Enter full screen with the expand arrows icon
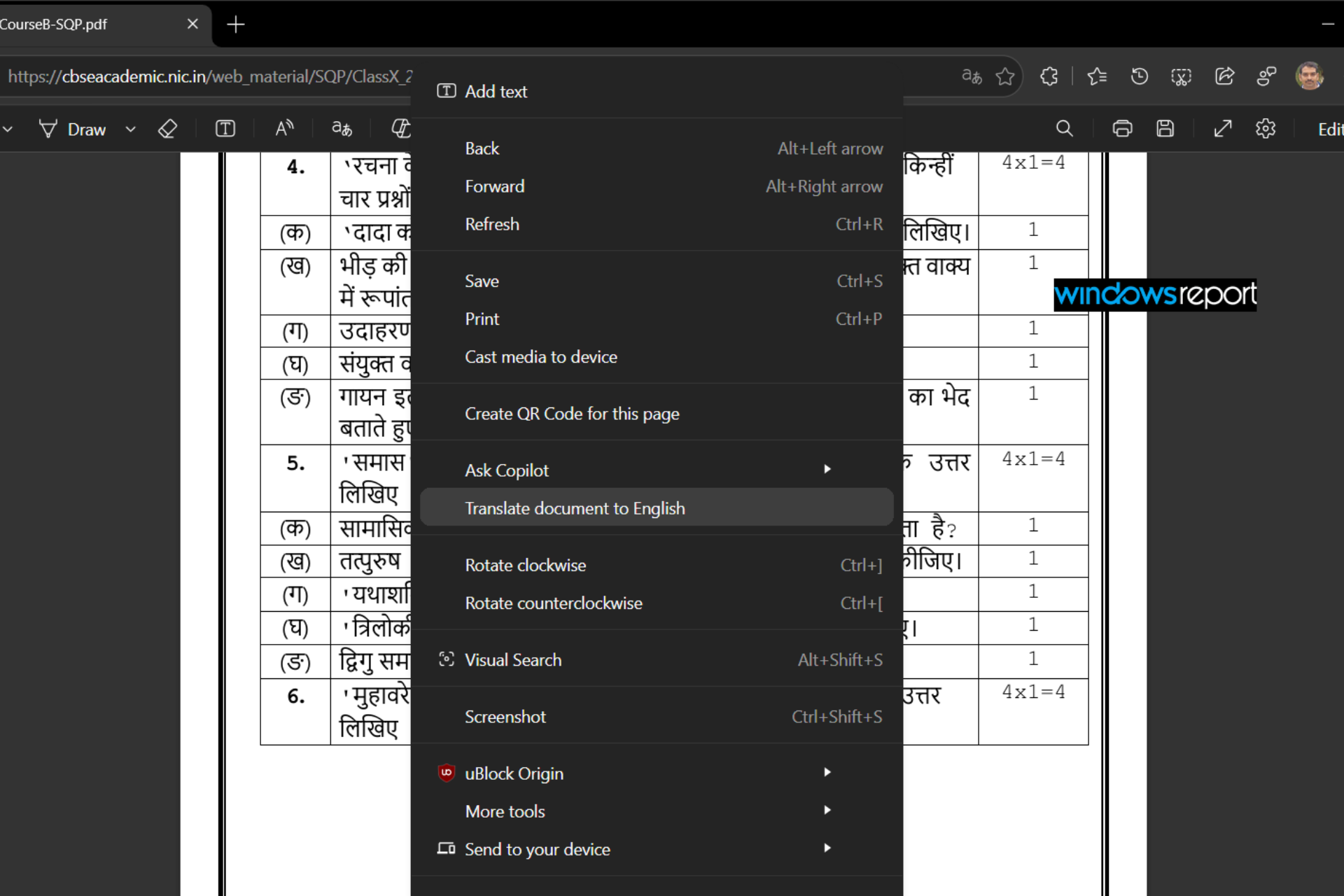The height and width of the screenshot is (896, 1344). click(1223, 129)
